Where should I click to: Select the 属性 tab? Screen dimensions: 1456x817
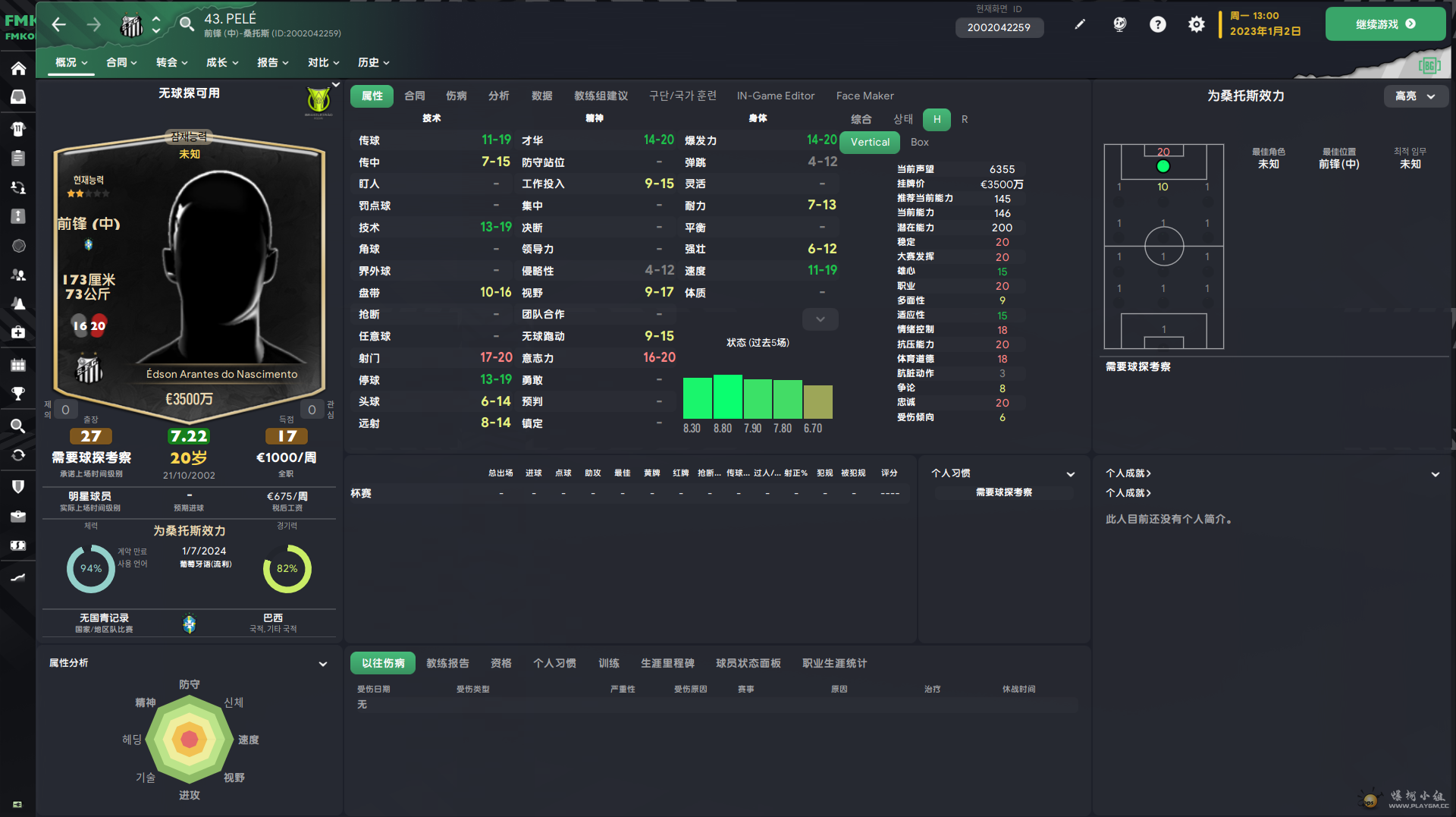tap(372, 96)
